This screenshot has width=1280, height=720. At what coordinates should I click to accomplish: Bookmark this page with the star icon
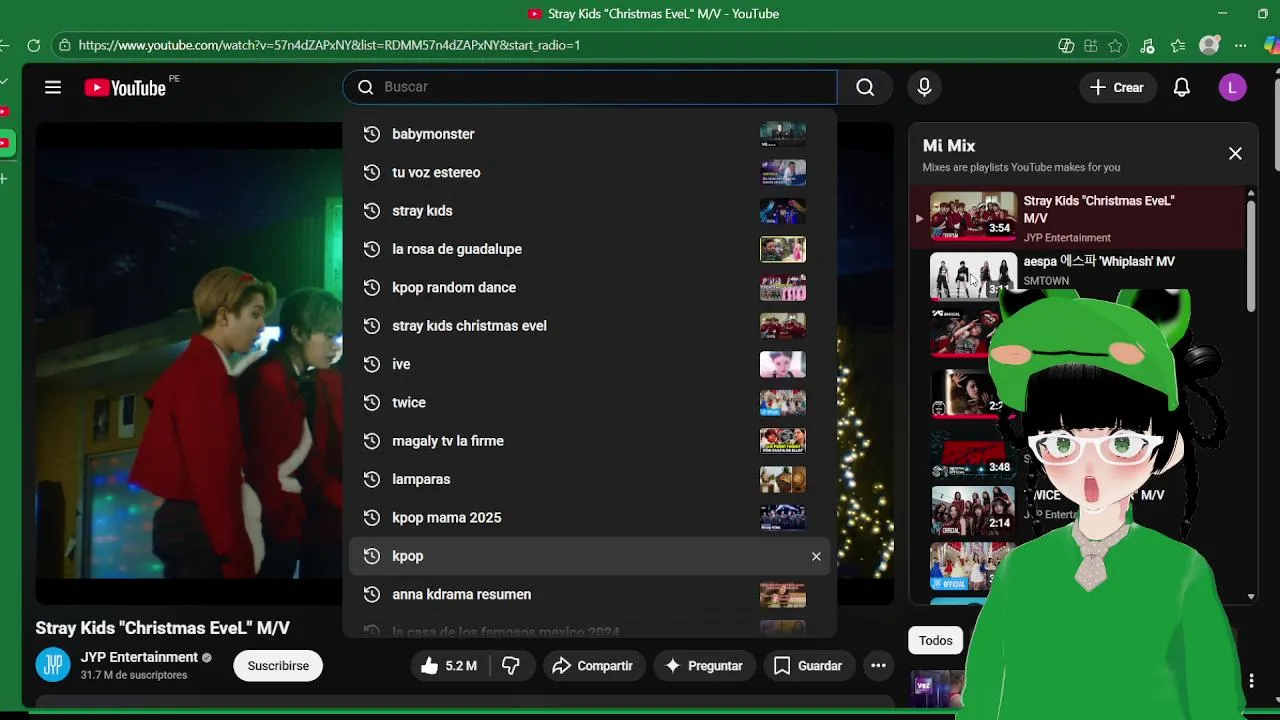click(x=1116, y=45)
